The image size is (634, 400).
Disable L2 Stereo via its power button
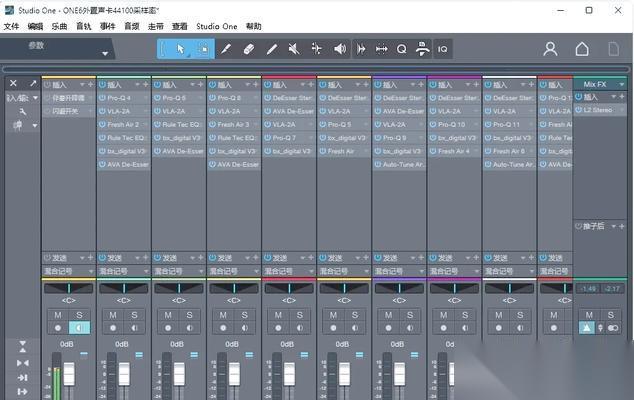click(579, 110)
